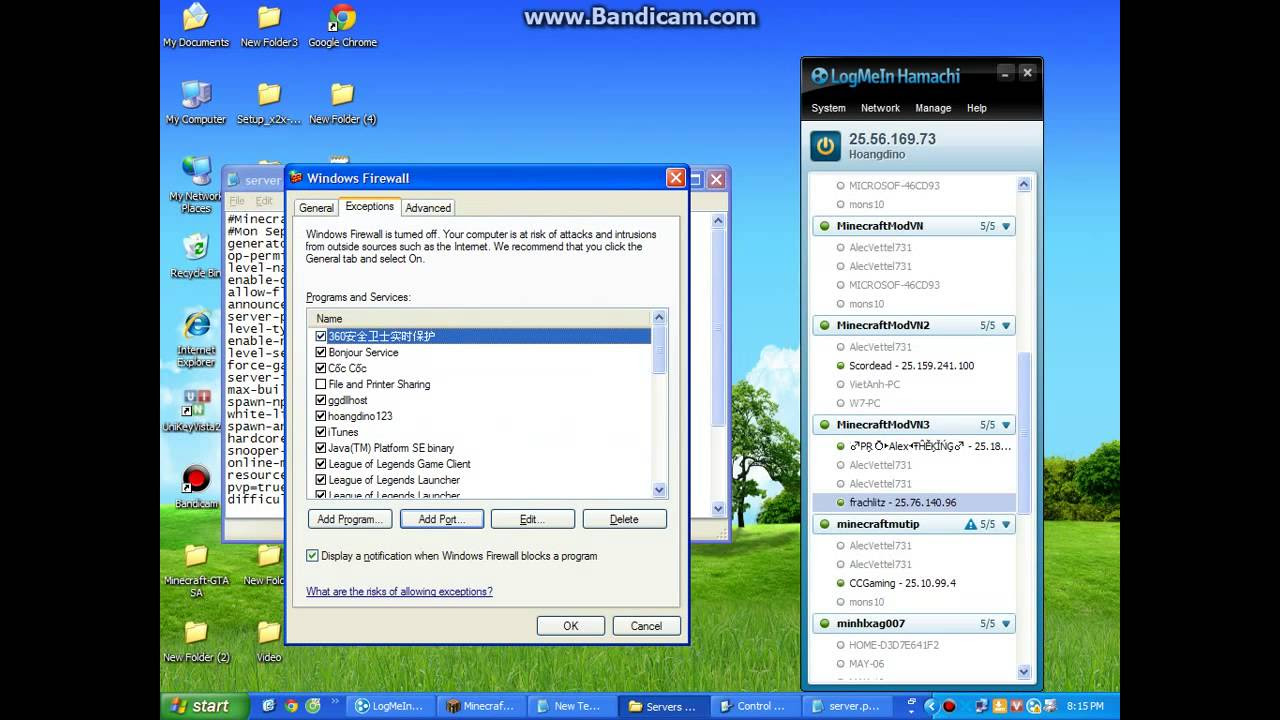Screen dimensions: 1280x720
Task: Collapse minhlxag007 network dropdown arrow
Action: [x=1006, y=624]
